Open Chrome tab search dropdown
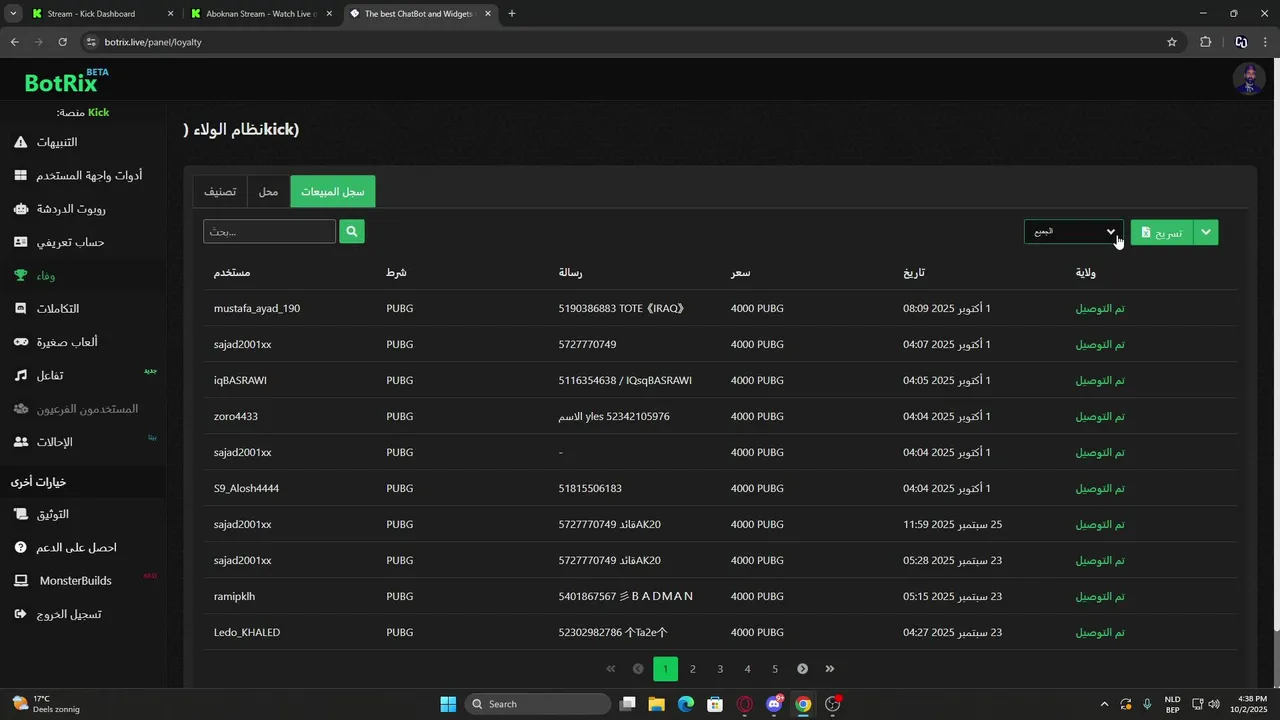This screenshot has height=720, width=1280. click(13, 14)
